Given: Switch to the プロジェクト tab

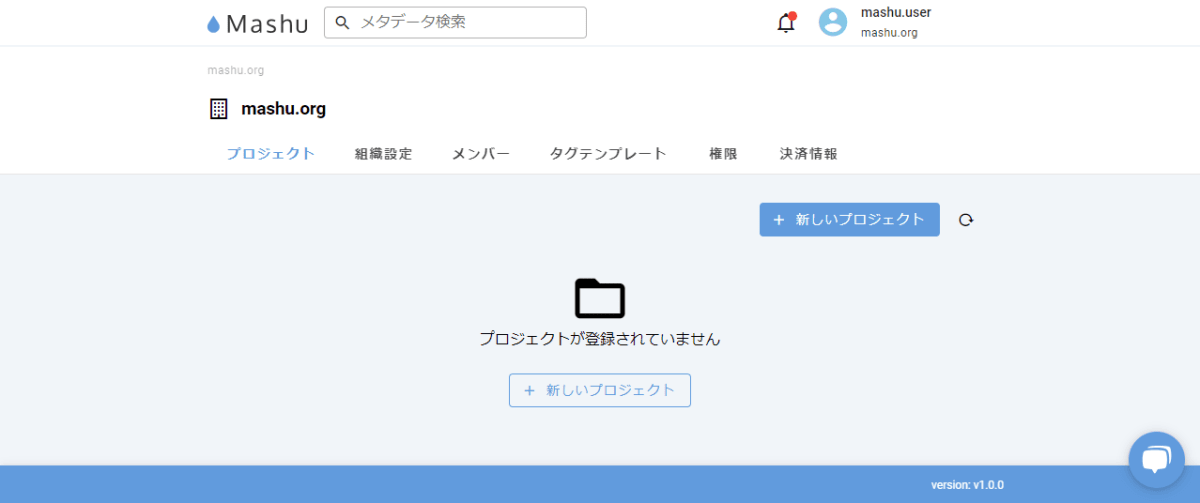Looking at the screenshot, I should [x=271, y=154].
